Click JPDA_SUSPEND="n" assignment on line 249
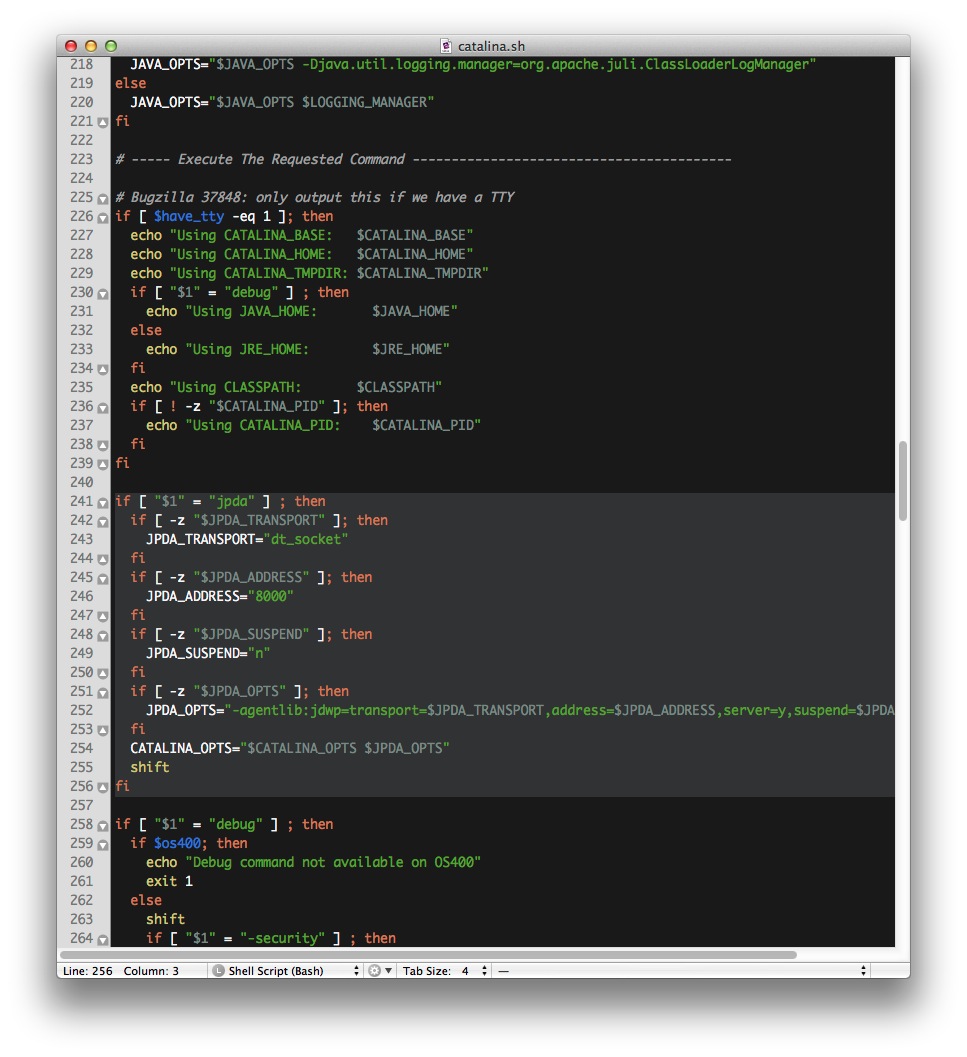This screenshot has height=1057, width=967. pos(208,653)
